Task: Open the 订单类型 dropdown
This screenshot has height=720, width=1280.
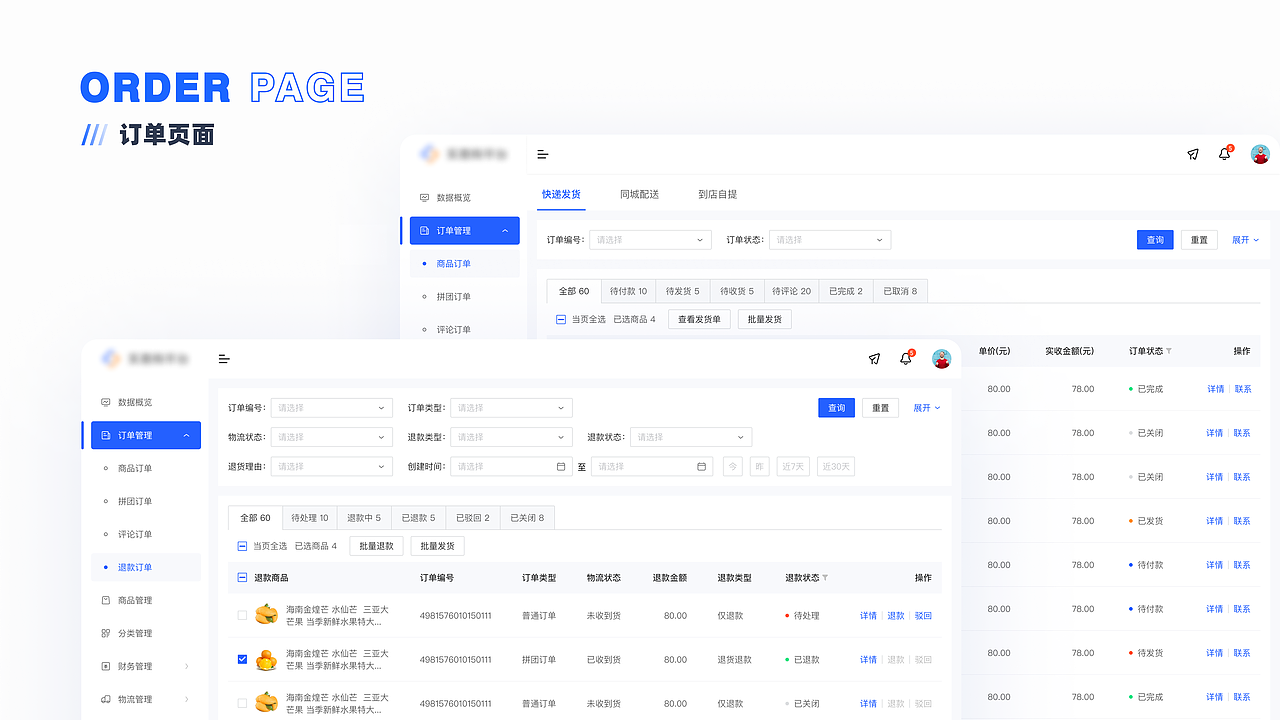Action: pyautogui.click(x=510, y=407)
